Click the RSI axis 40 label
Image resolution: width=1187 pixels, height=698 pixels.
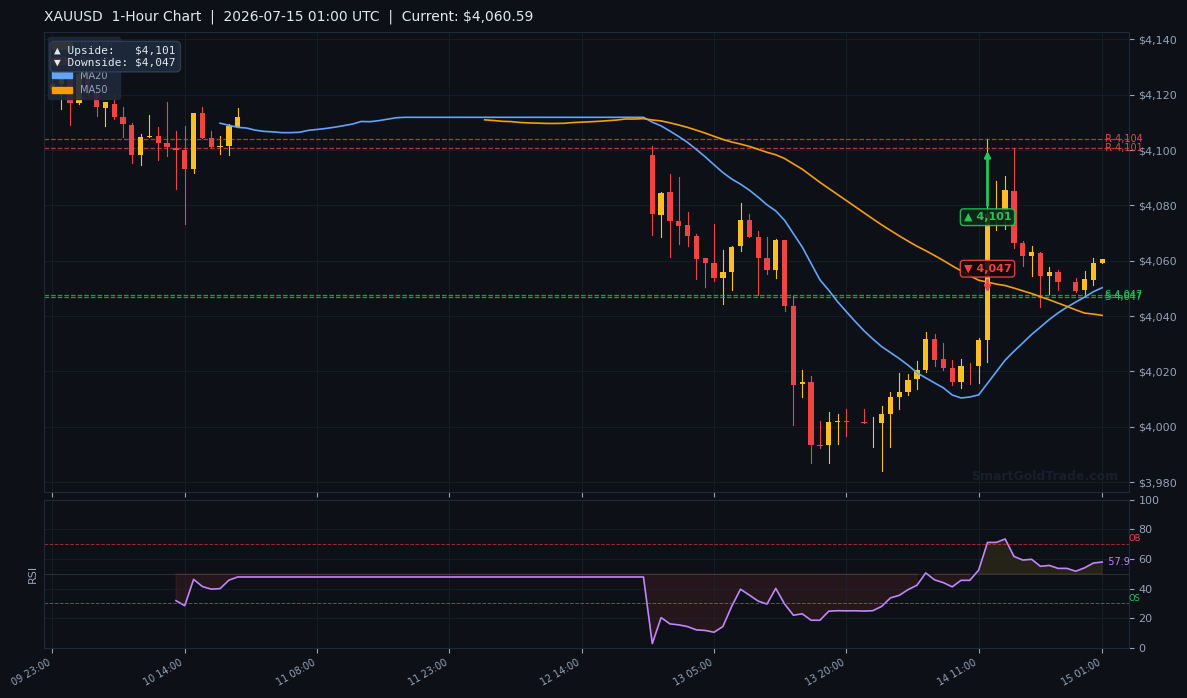point(1145,590)
